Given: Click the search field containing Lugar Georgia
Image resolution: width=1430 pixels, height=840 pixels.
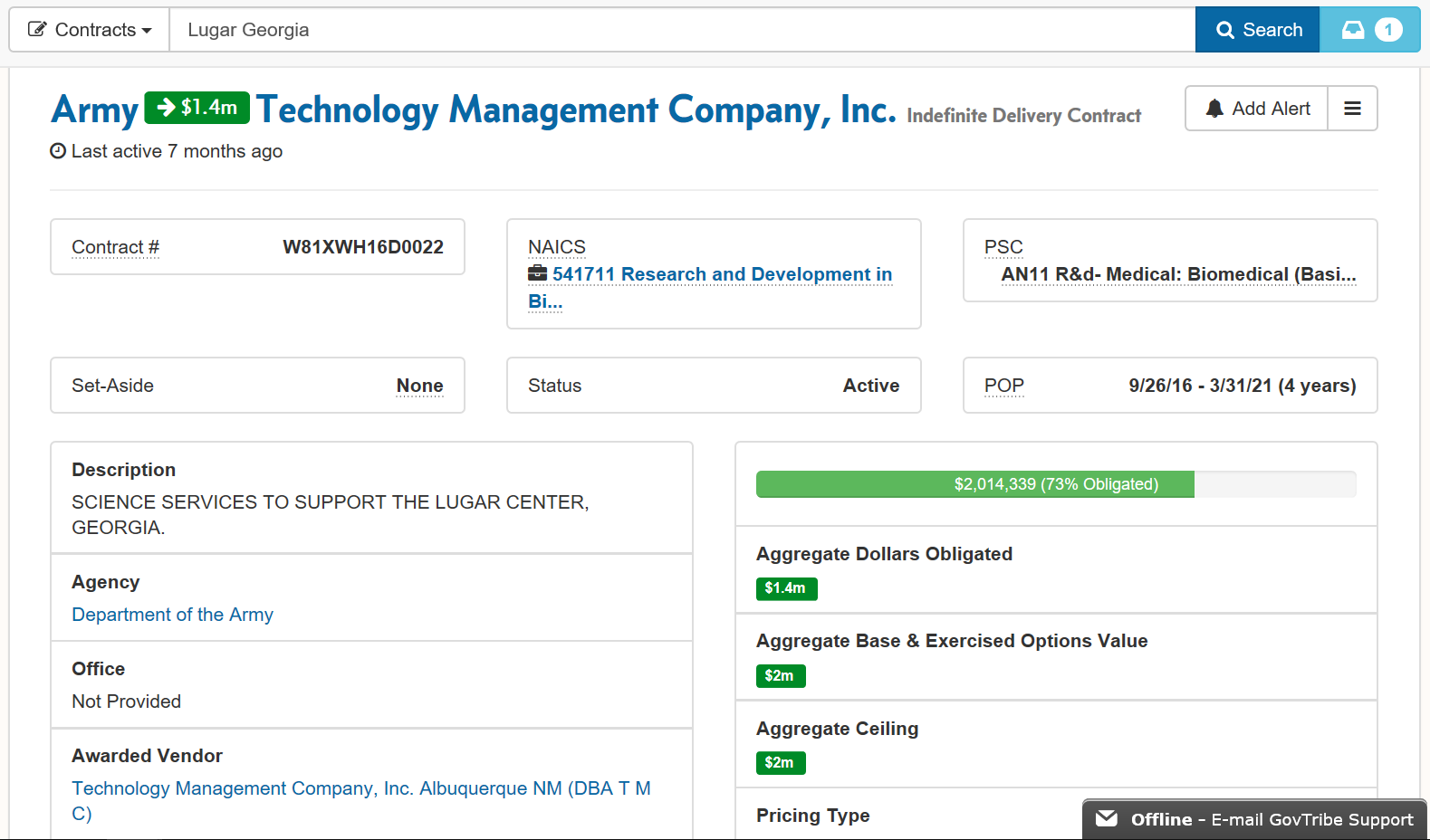Looking at the screenshot, I should point(681,30).
